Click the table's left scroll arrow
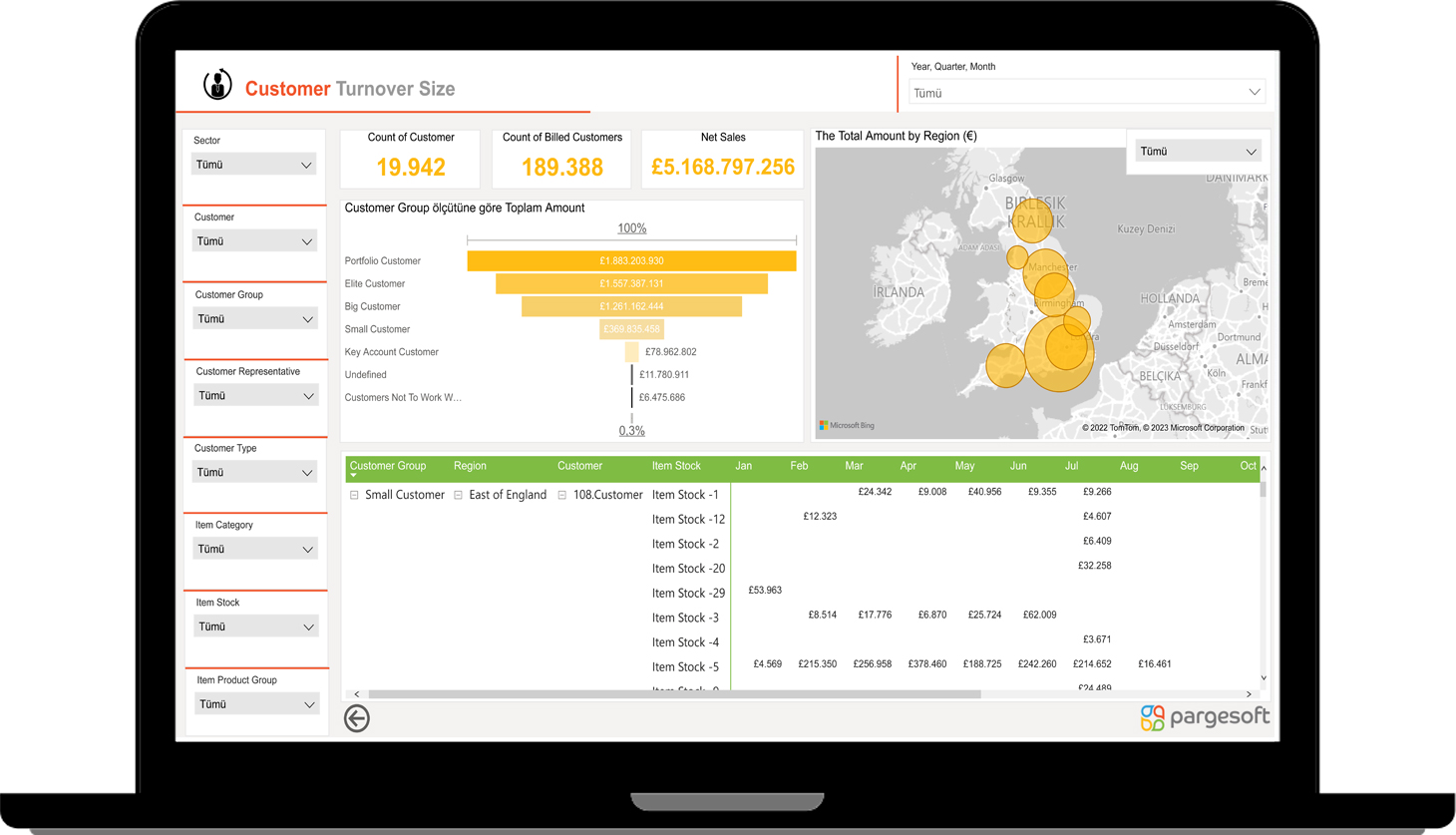This screenshot has width=1456, height=835. tap(357, 694)
